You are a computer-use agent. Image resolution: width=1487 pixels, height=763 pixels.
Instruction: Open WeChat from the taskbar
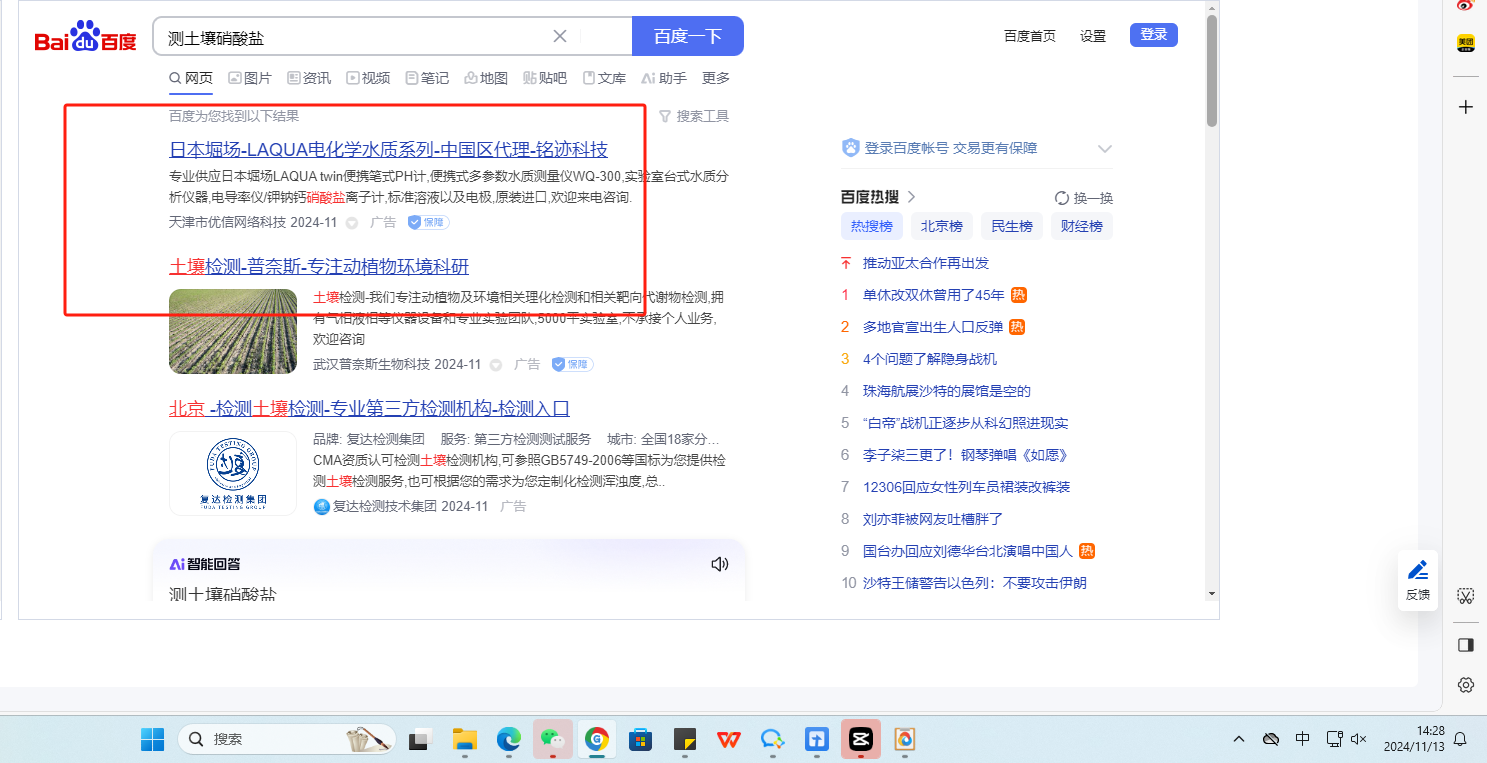(552, 739)
